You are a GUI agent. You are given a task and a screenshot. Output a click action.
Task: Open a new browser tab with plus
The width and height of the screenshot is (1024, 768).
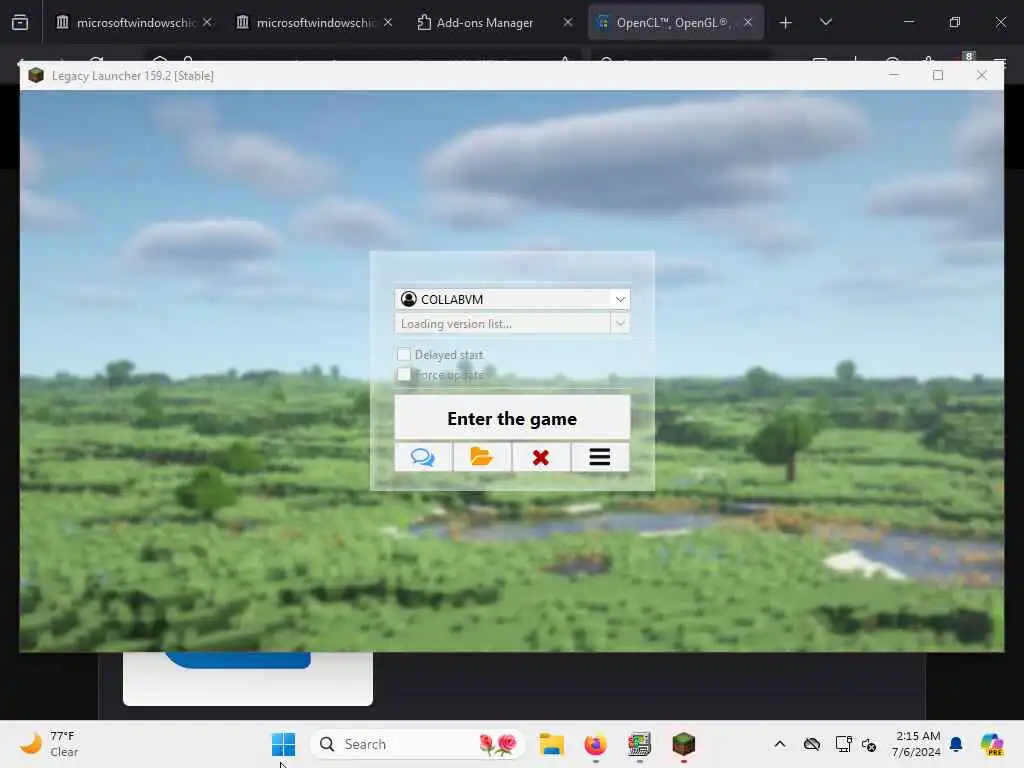pos(786,23)
